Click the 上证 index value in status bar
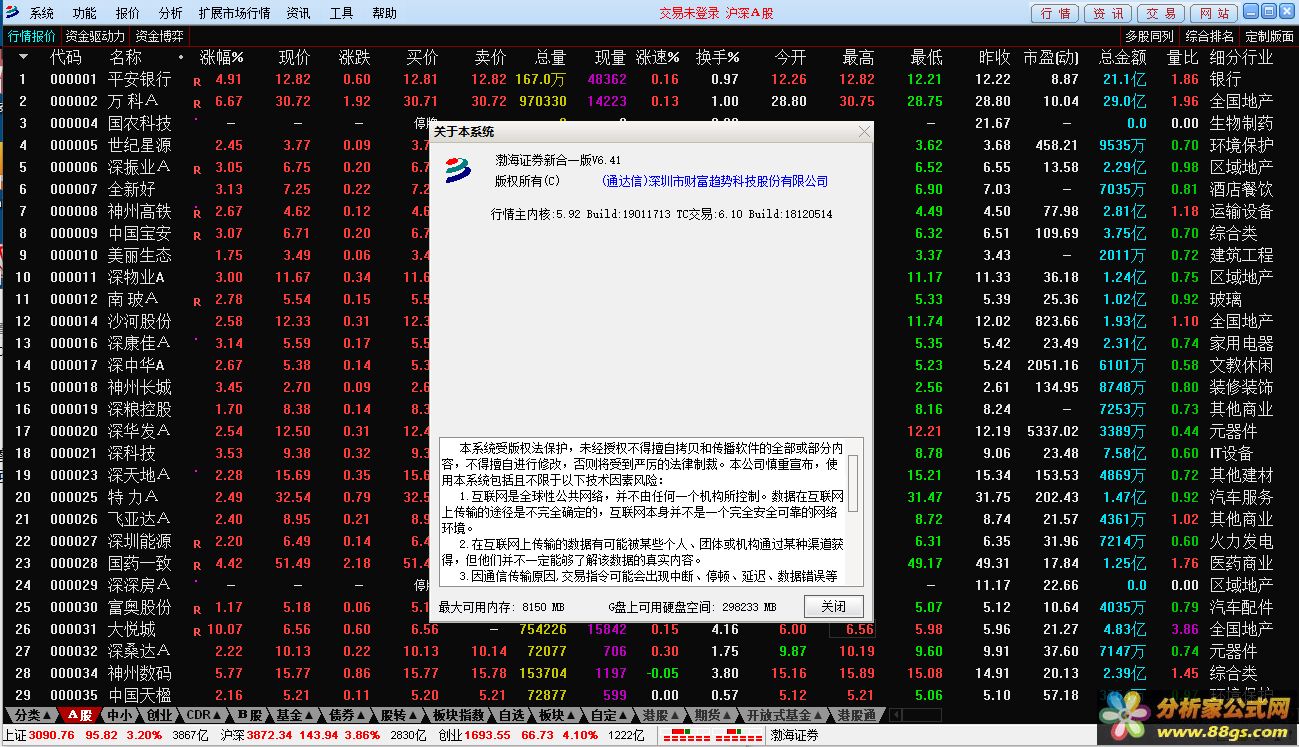1299x747 pixels. (52, 735)
